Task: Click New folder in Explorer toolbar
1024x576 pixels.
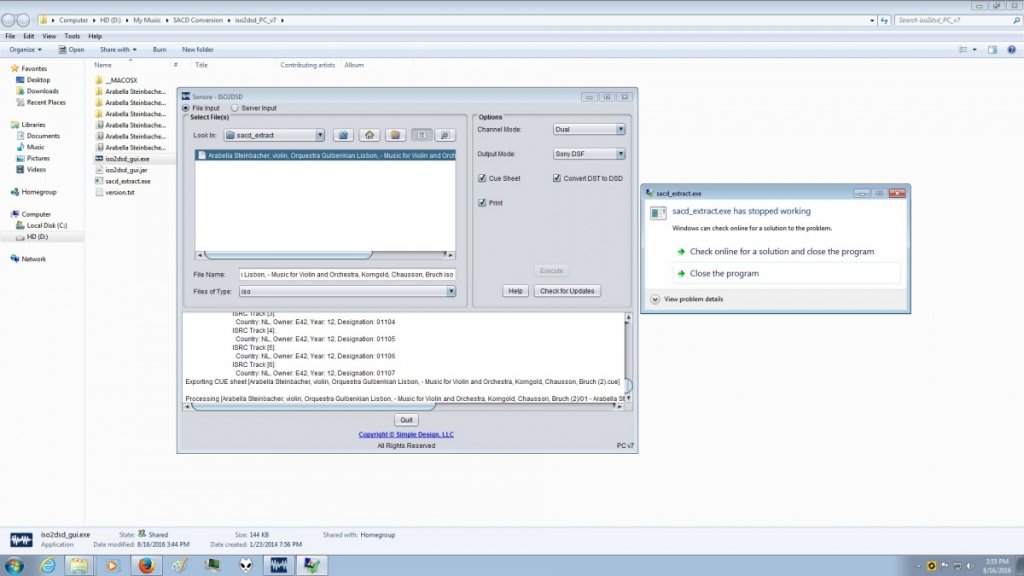Action: coord(198,50)
